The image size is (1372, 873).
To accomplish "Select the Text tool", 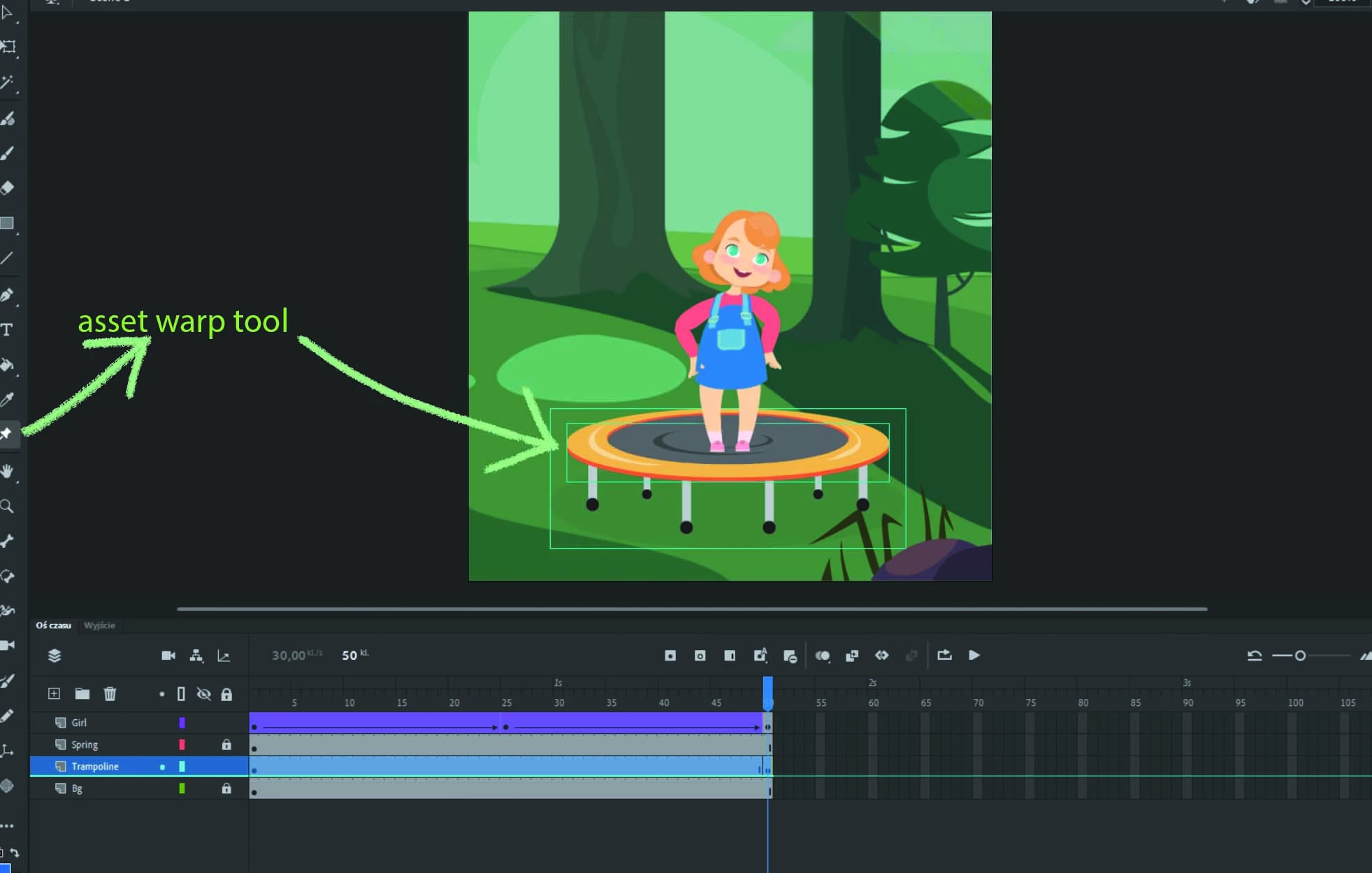I will 7,330.
